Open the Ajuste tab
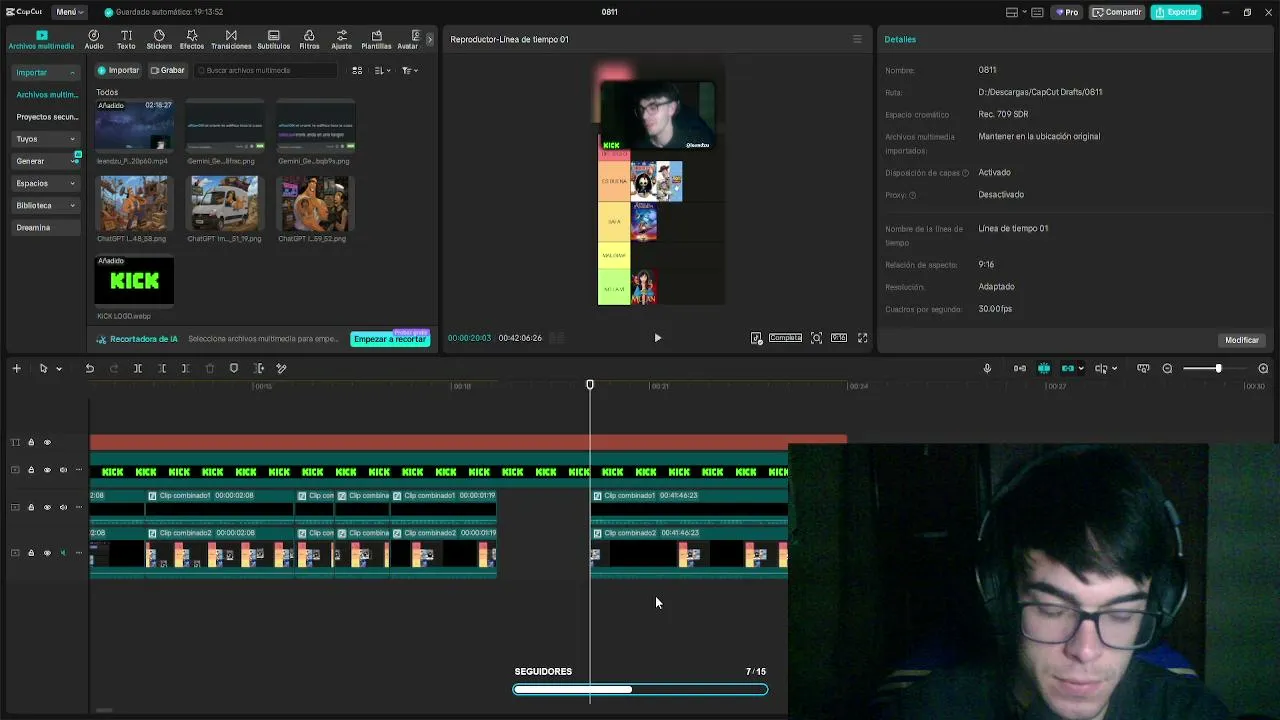 point(342,40)
